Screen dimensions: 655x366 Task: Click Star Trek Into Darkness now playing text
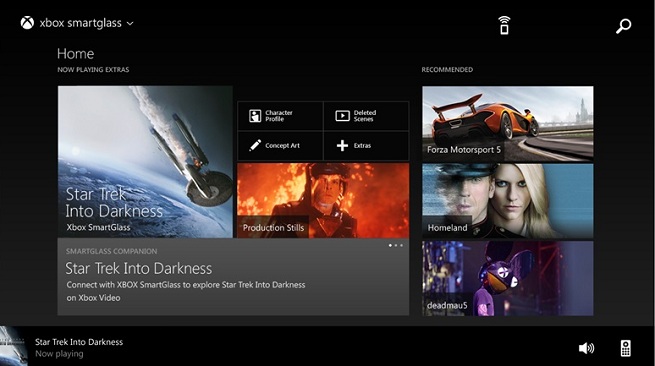(79, 342)
